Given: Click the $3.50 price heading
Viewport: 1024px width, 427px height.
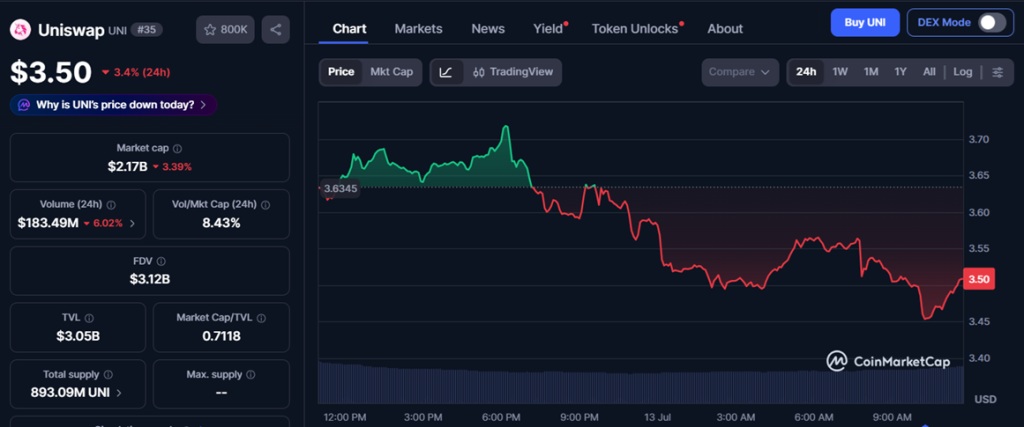Looking at the screenshot, I should tap(51, 72).
